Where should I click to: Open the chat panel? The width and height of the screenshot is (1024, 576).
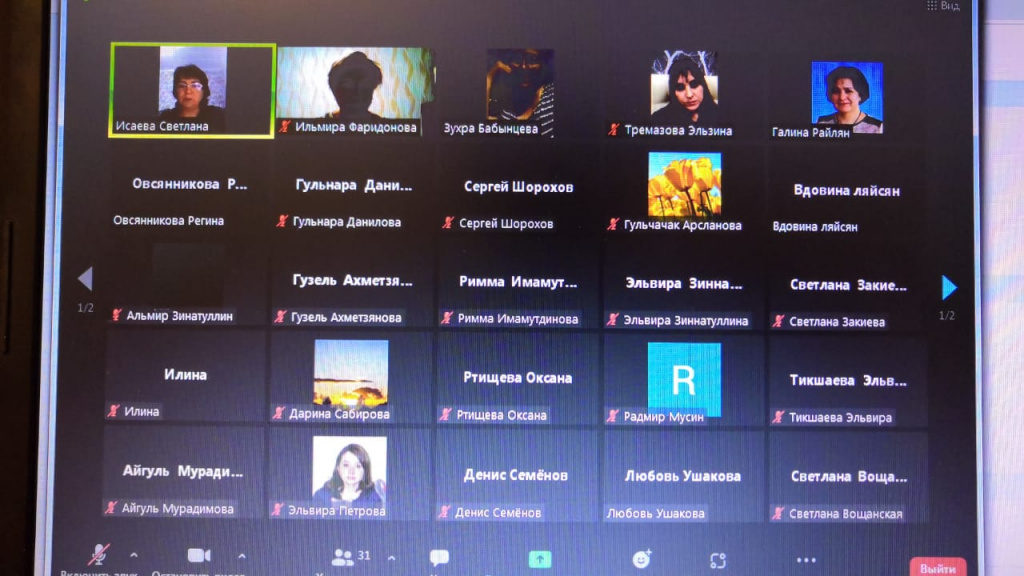point(439,558)
